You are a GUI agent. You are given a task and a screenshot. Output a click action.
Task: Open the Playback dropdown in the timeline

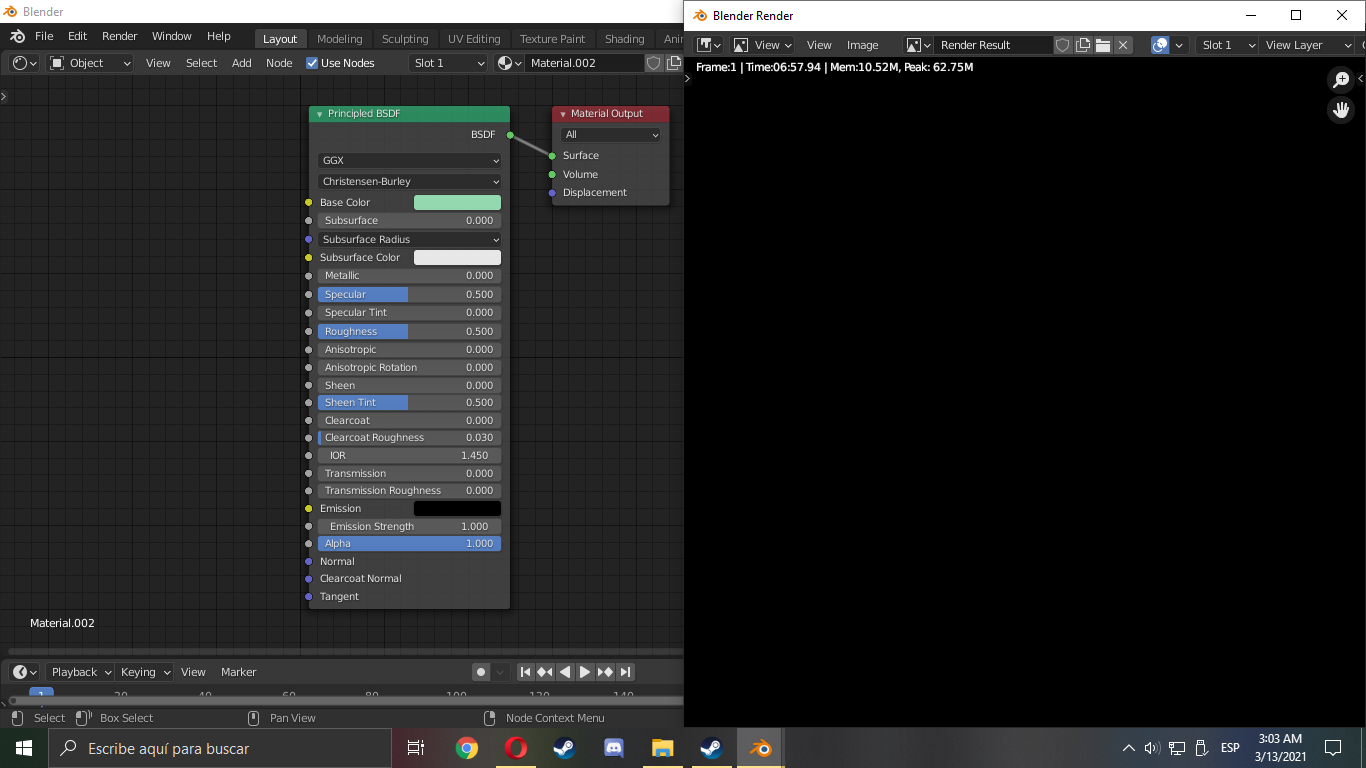pyautogui.click(x=80, y=672)
